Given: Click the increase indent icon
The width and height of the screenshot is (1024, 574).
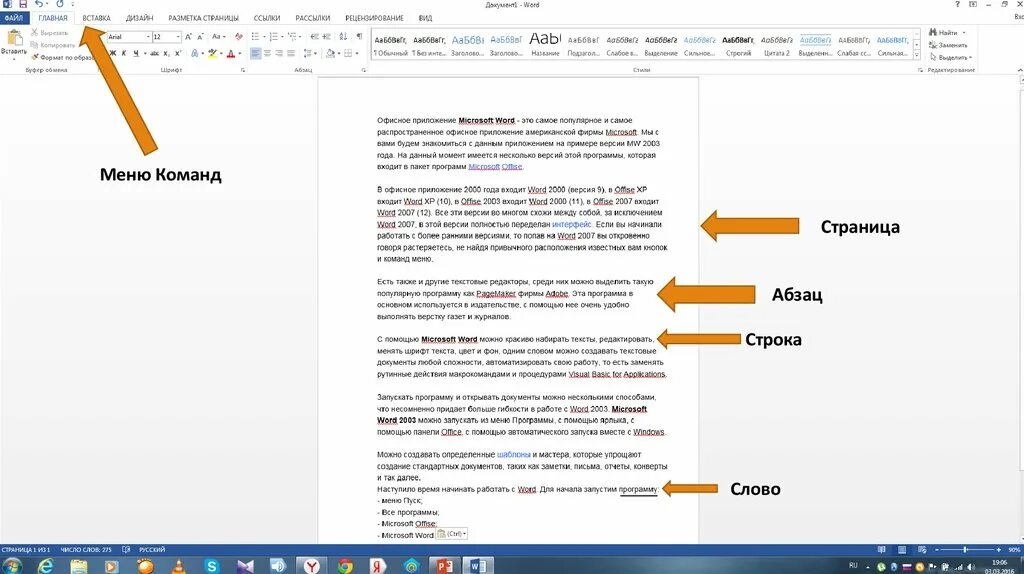Looking at the screenshot, I should [x=327, y=37].
